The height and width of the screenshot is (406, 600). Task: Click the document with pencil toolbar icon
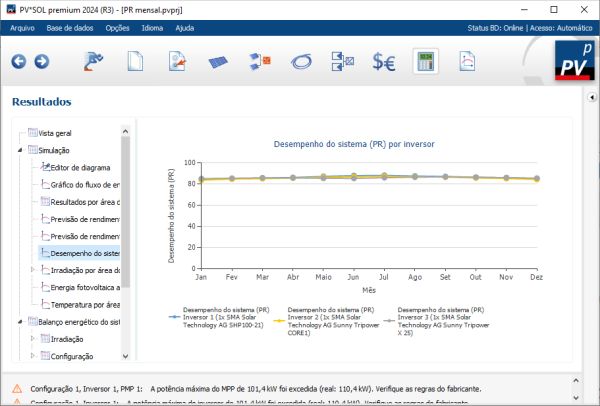[x=177, y=62]
